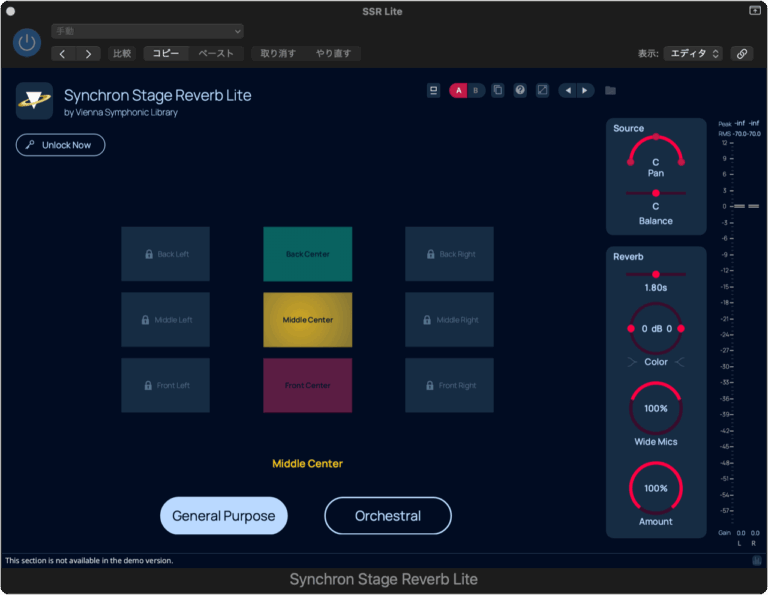Toggle the plugin power bypass button

coord(27,43)
